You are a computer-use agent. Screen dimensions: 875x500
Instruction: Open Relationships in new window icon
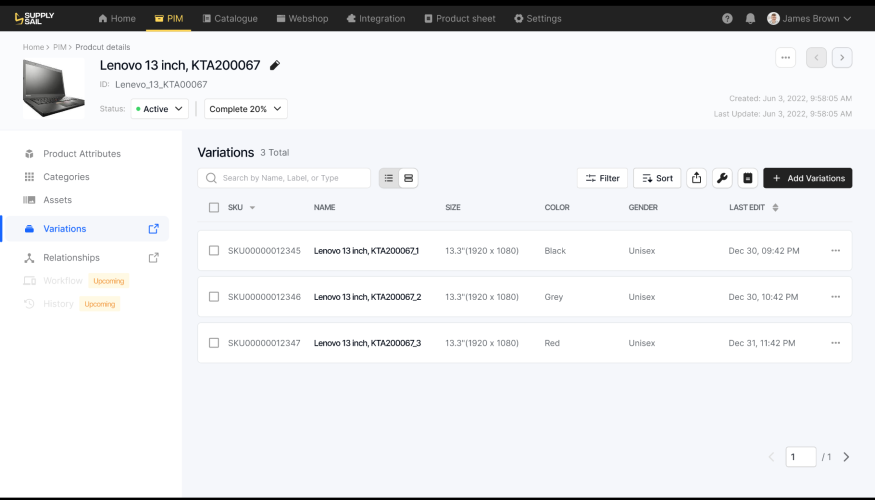153,258
